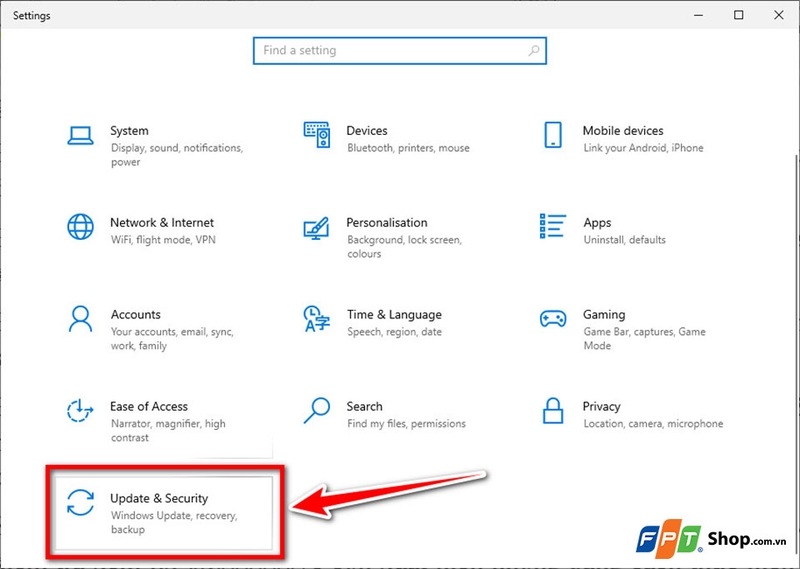This screenshot has width=800, height=569.
Task: Click the magnifier icon in search box
Action: click(534, 51)
